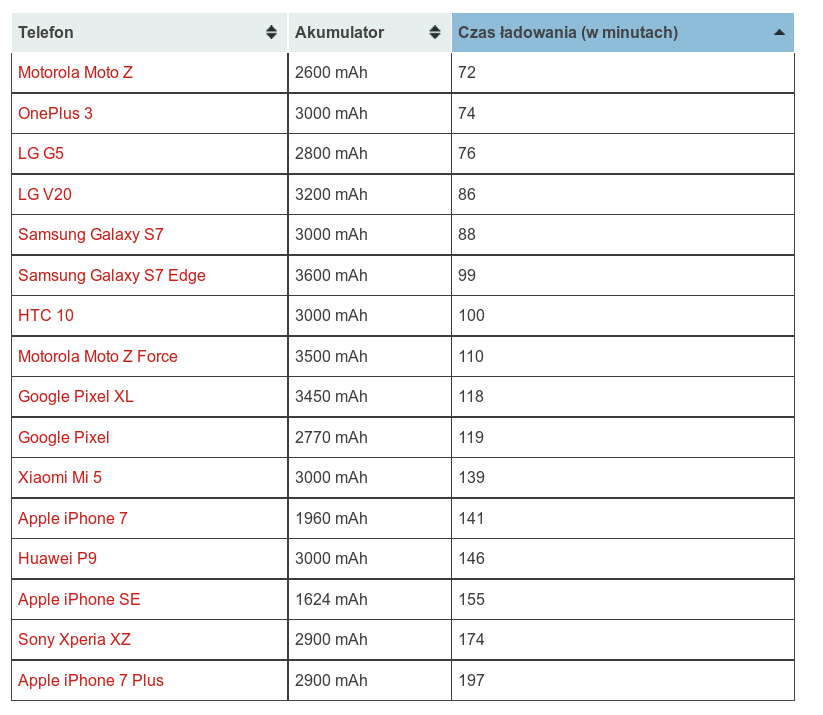Image resolution: width=823 pixels, height=715 pixels.
Task: Open the Motorola Moto Z link
Action: [76, 72]
